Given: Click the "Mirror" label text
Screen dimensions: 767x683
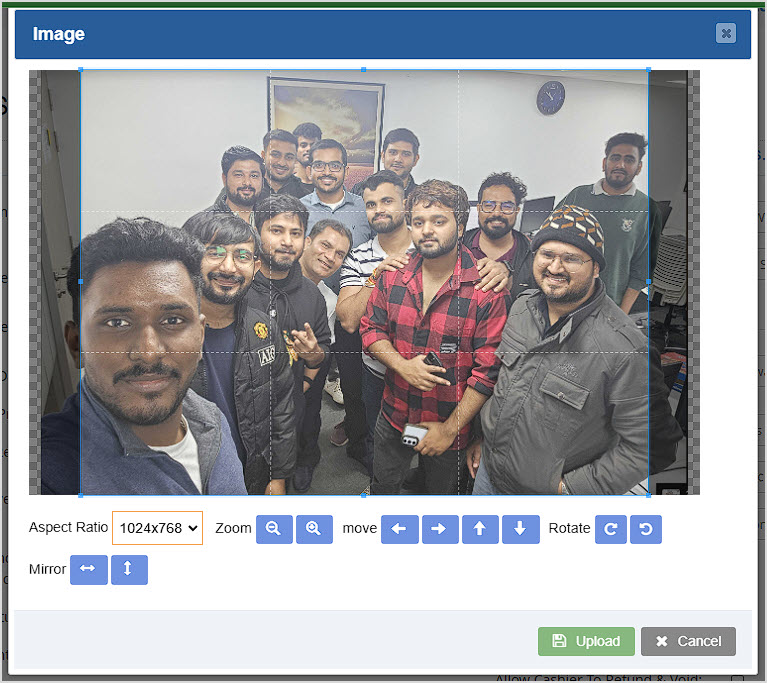Looking at the screenshot, I should 47,569.
